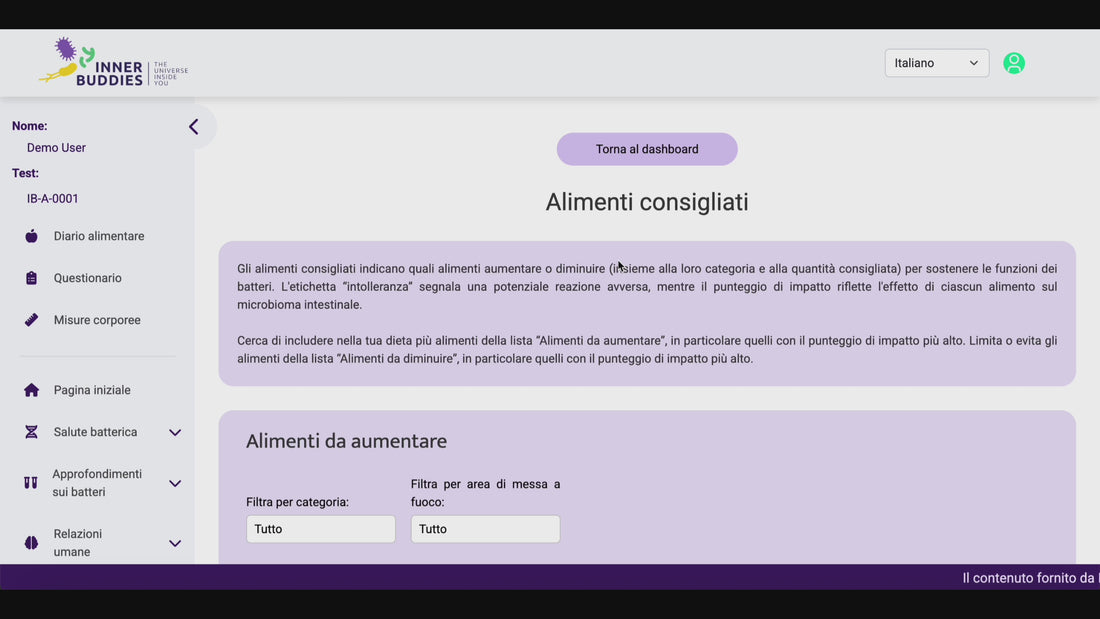The height and width of the screenshot is (619, 1100).
Task: Click the InnerBuddies logo
Action: point(113,63)
